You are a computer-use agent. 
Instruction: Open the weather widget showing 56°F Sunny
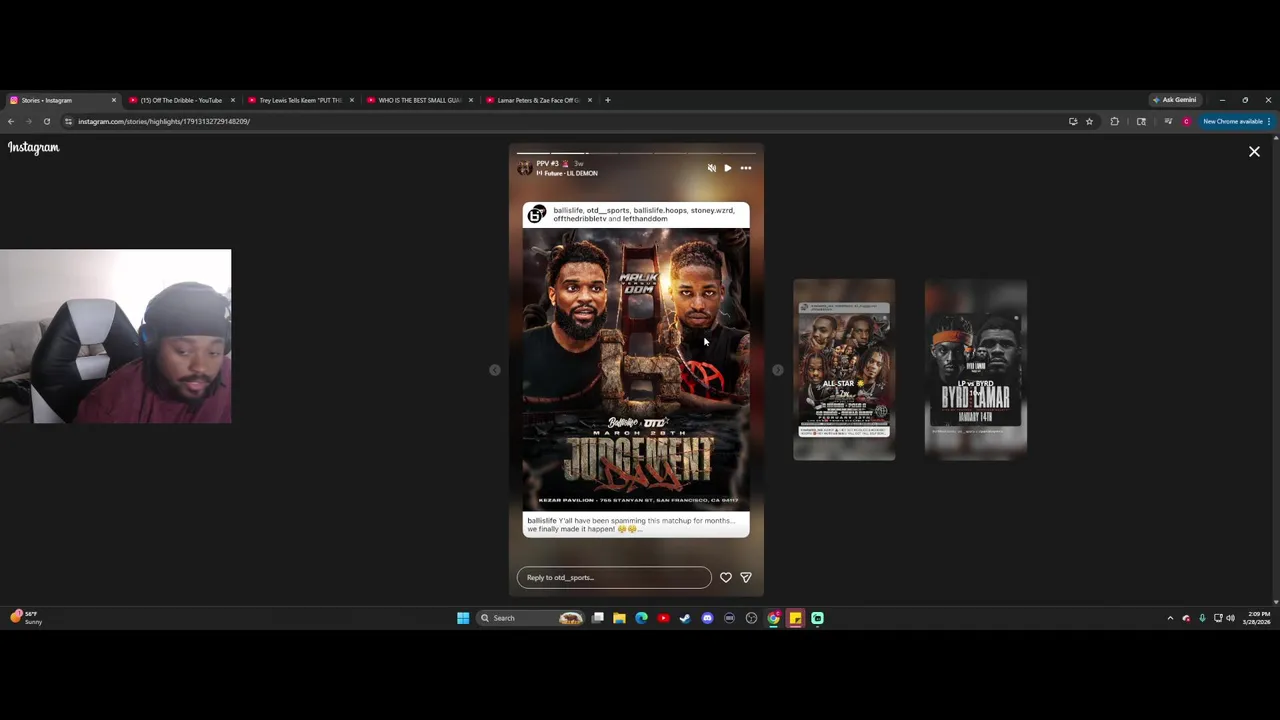pyautogui.click(x=27, y=618)
